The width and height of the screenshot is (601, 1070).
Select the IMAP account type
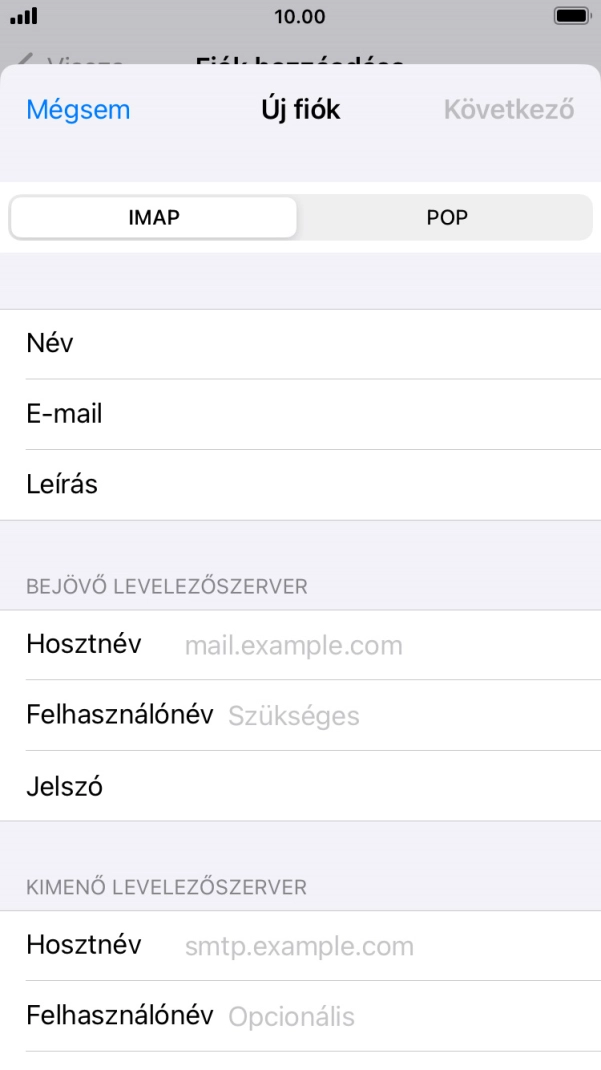pyautogui.click(x=154, y=218)
